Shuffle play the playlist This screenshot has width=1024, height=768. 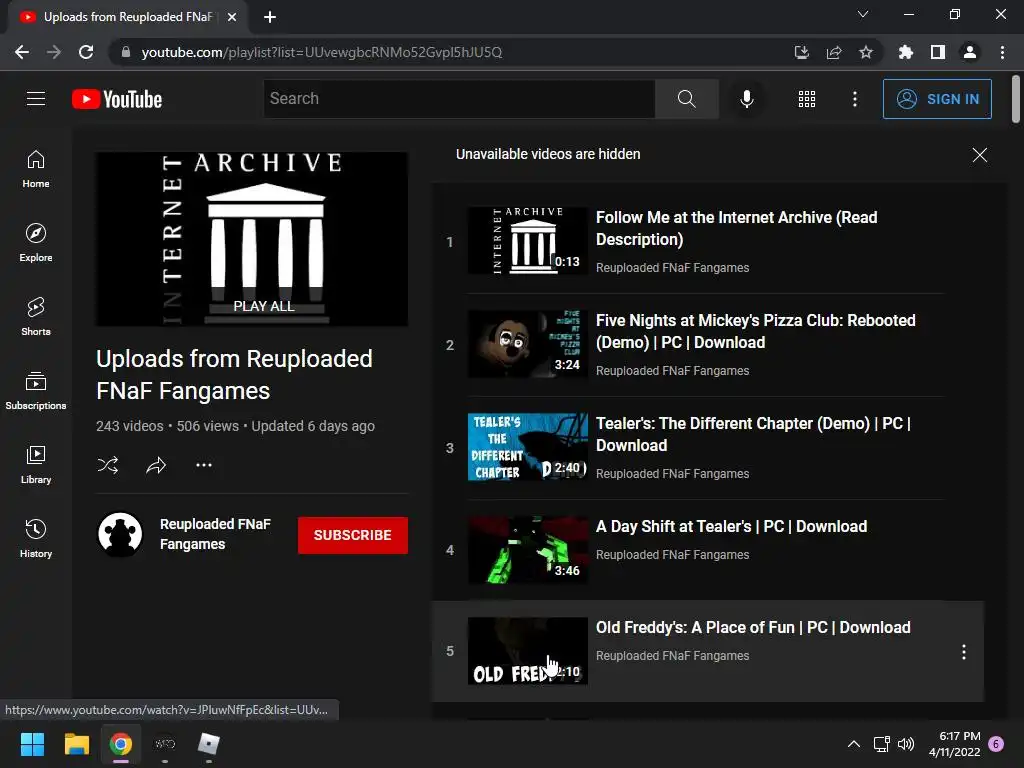click(x=108, y=465)
